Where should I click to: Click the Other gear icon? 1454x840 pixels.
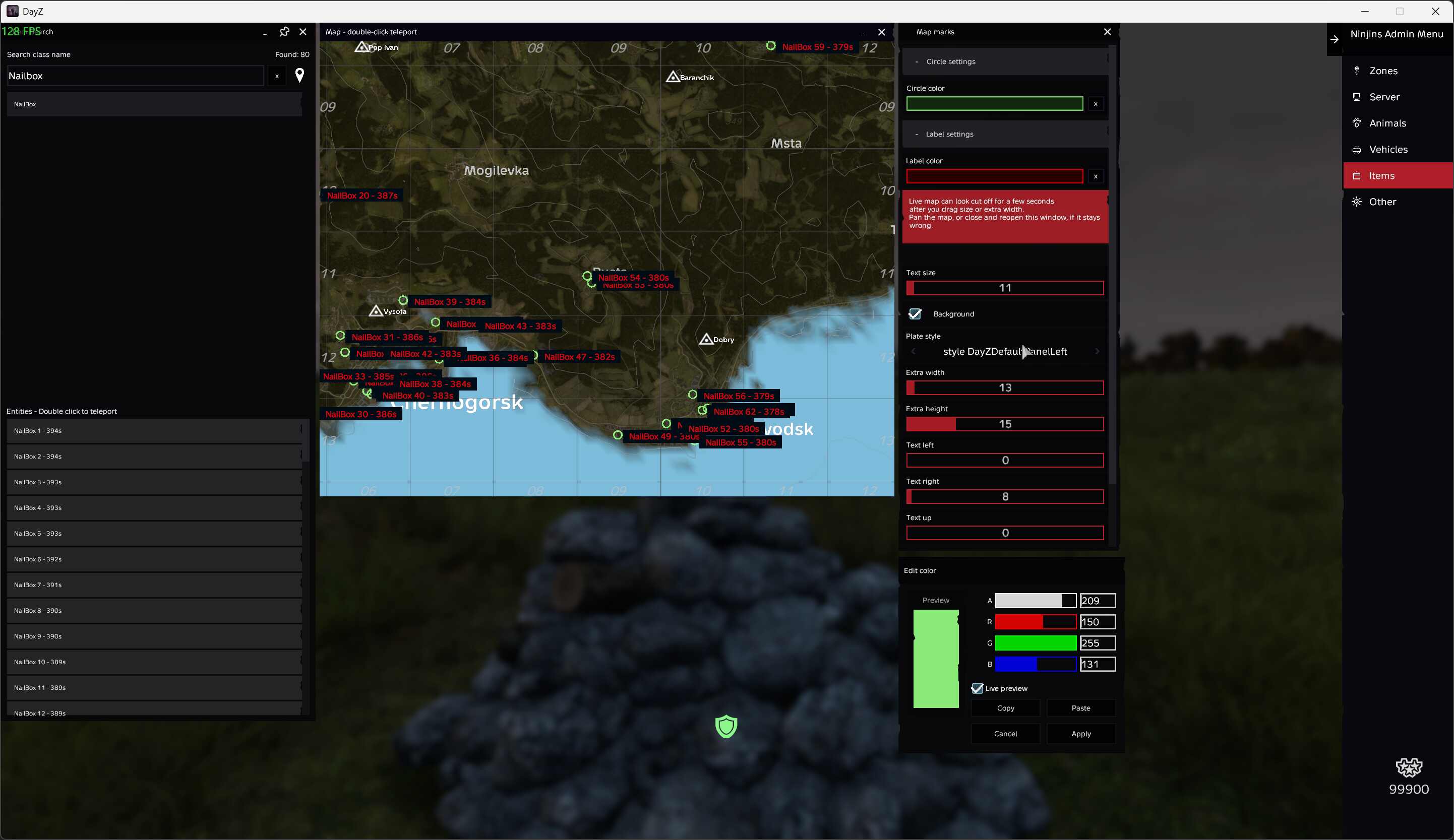point(1357,202)
